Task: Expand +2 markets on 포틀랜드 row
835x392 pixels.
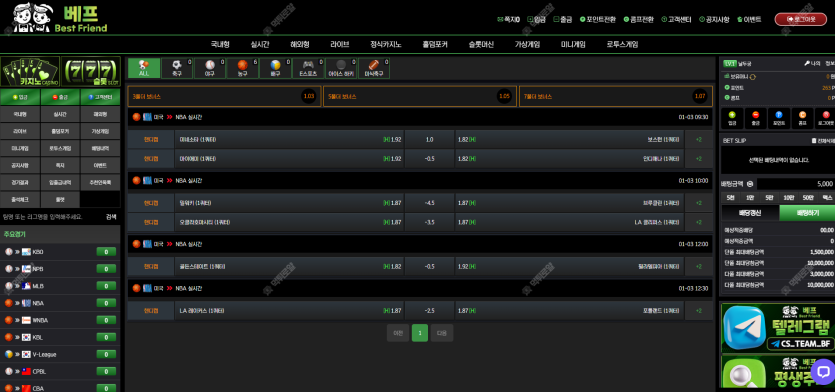Action: pyautogui.click(x=699, y=311)
